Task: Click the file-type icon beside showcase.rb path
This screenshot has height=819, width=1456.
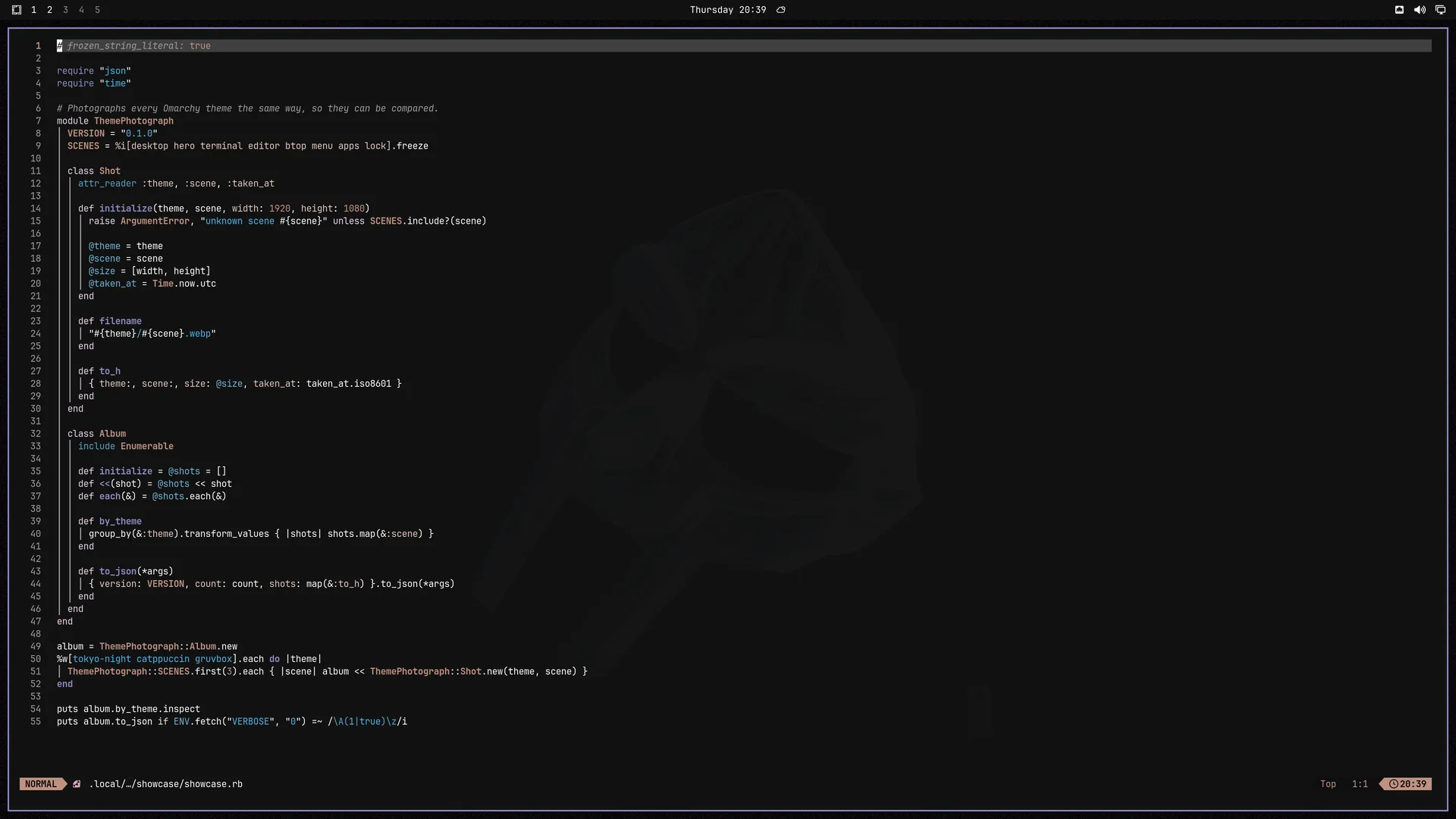Action: tap(77, 784)
